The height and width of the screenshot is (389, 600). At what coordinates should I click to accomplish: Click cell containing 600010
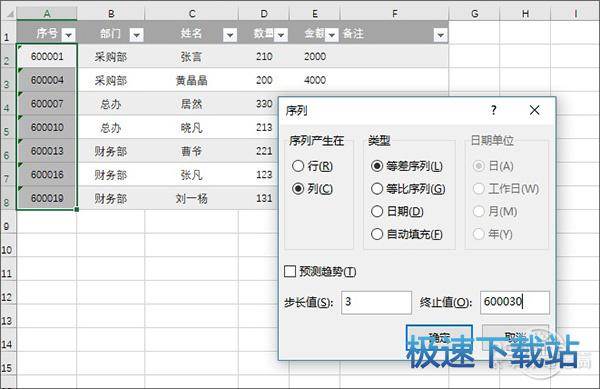click(x=47, y=127)
